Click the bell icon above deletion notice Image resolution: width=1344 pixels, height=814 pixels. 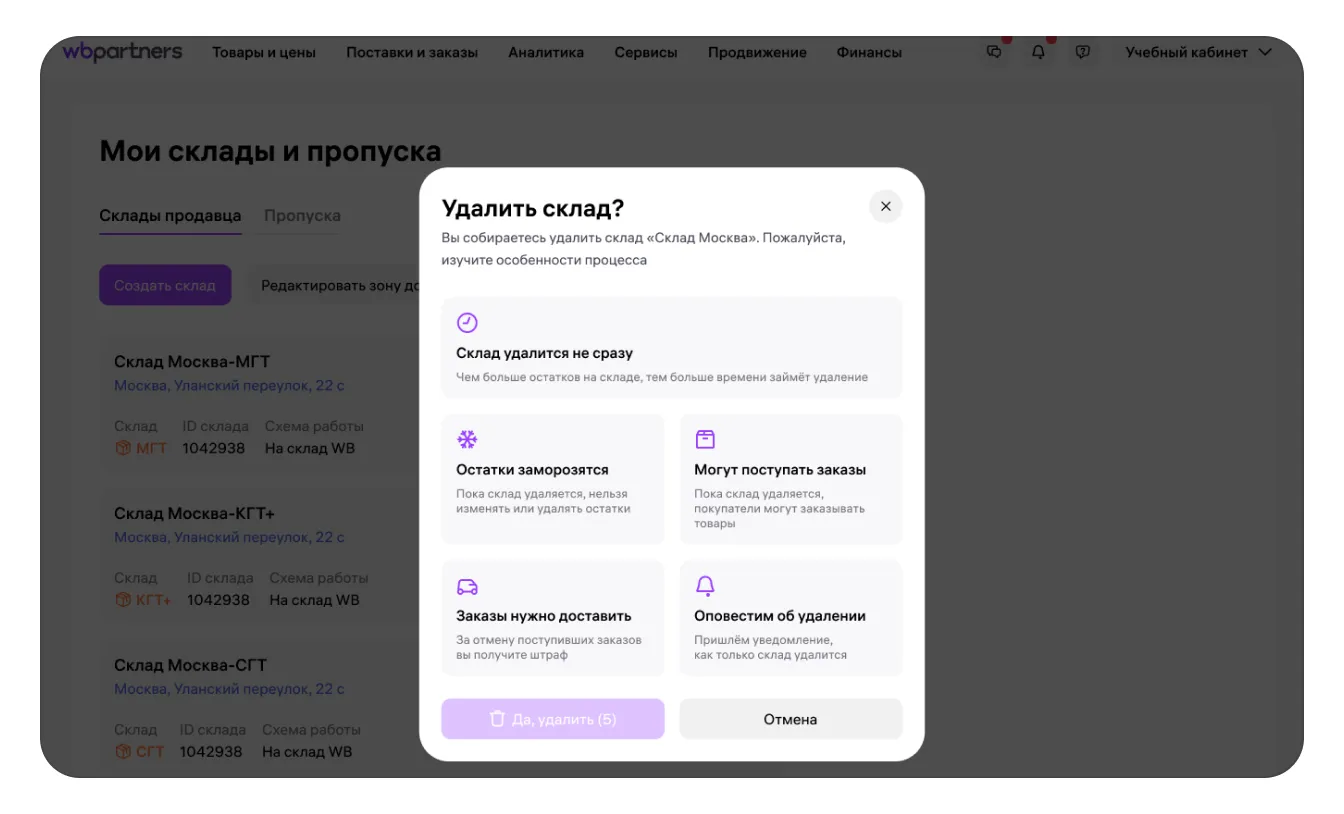[705, 586]
